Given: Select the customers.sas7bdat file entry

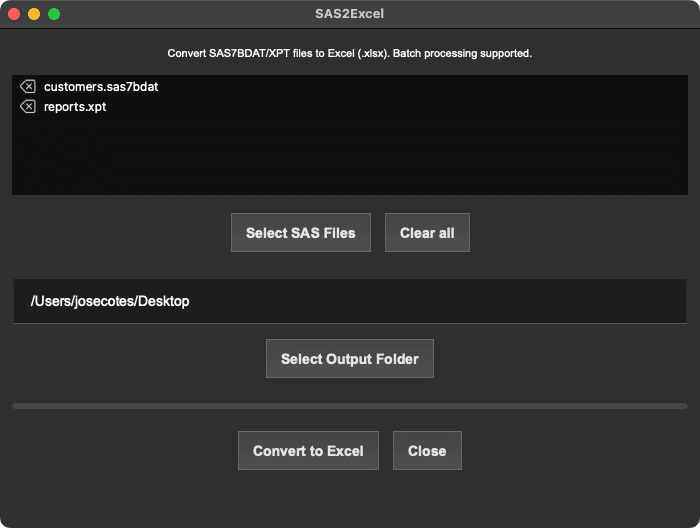Looking at the screenshot, I should [101, 87].
